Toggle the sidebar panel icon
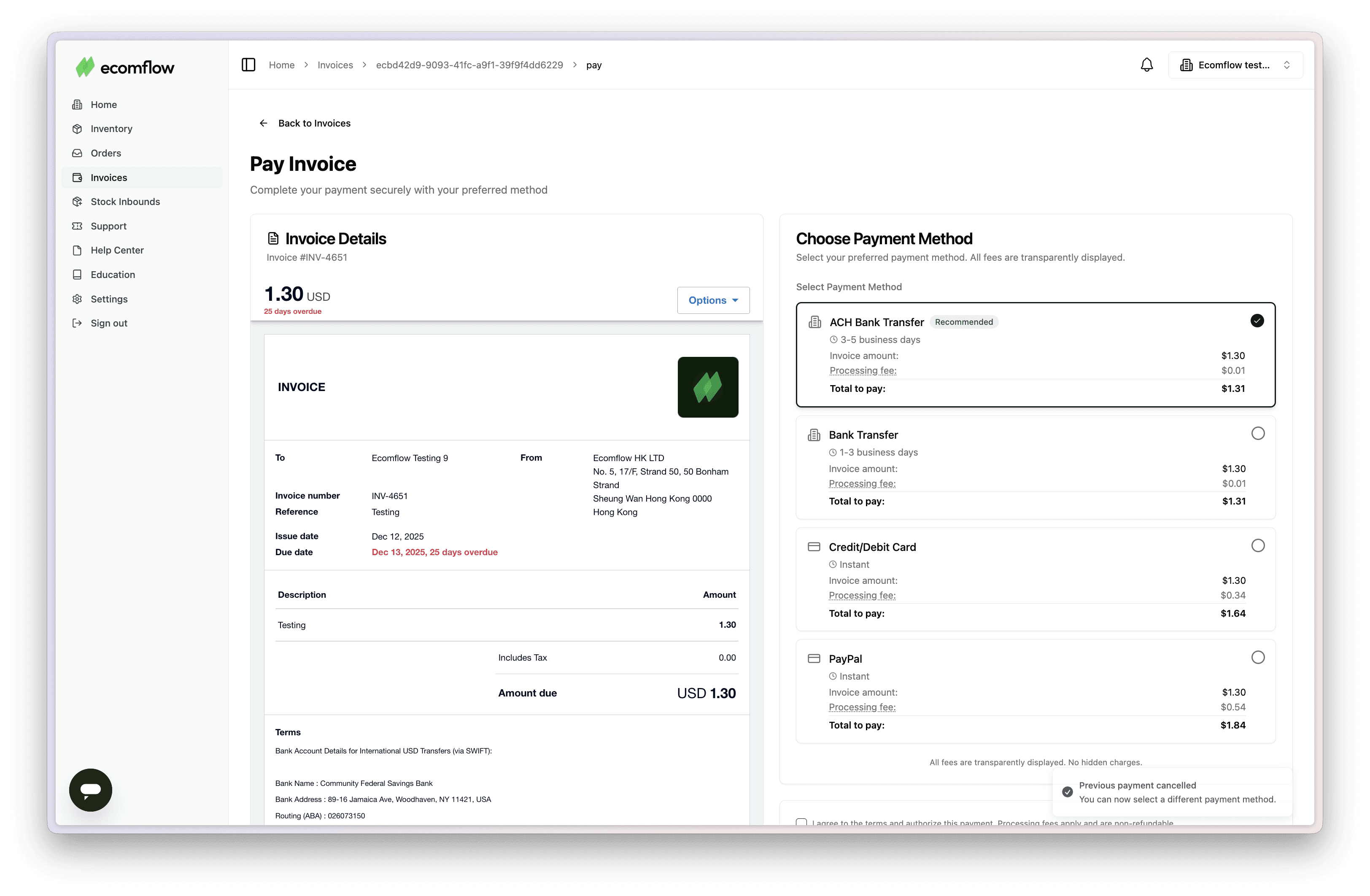The width and height of the screenshot is (1370, 896). [x=248, y=65]
